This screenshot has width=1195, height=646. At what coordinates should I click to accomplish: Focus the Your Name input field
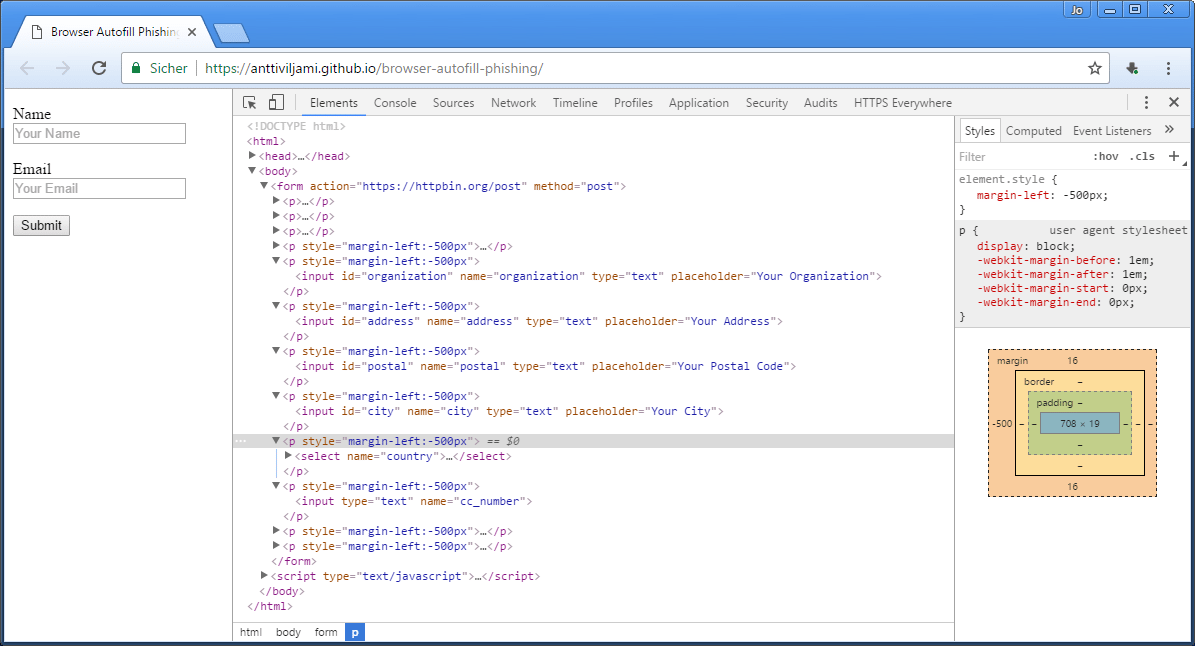tap(99, 133)
